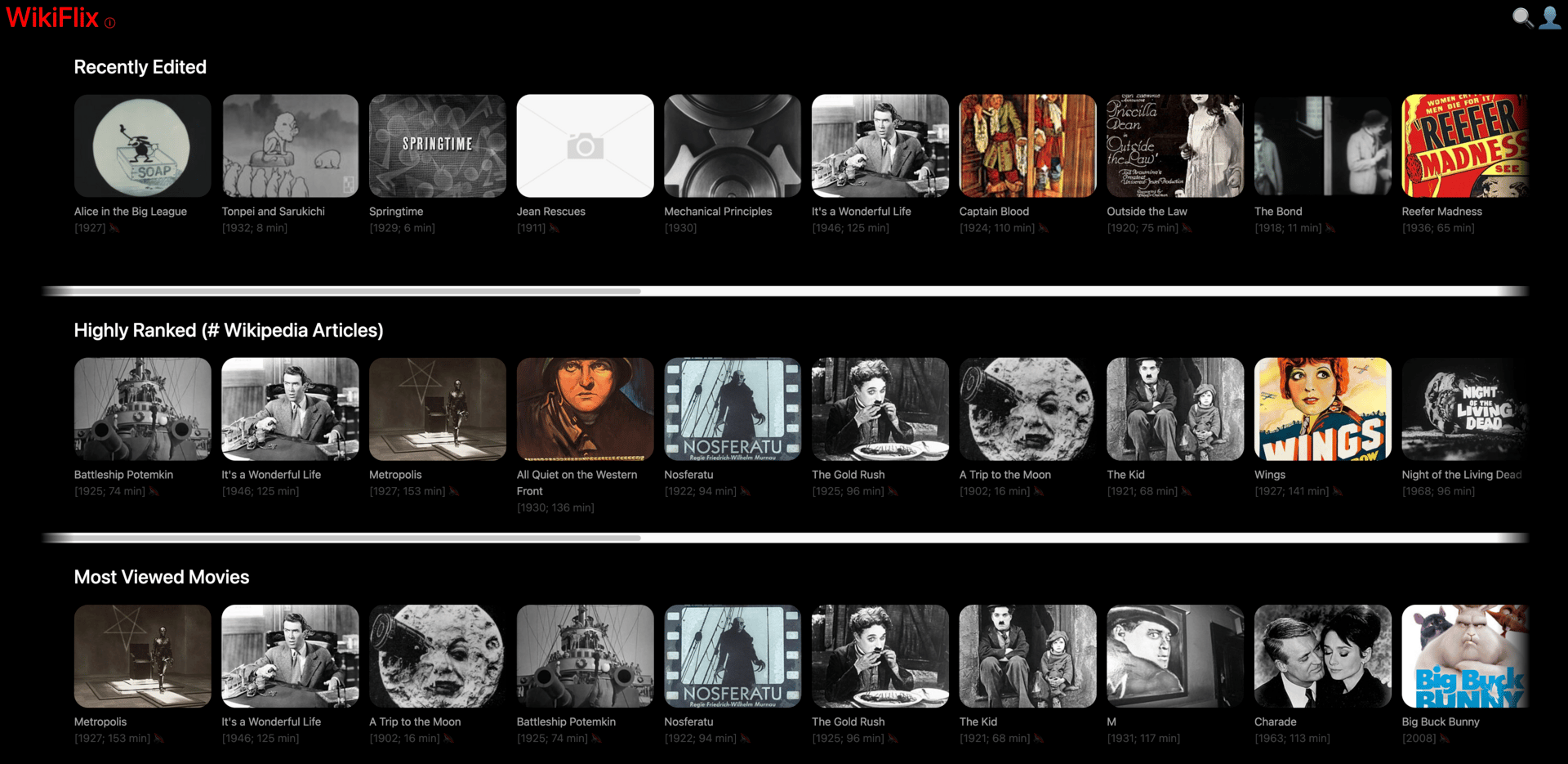Open the user account icon
This screenshot has width=1568, height=764.
[1549, 17]
